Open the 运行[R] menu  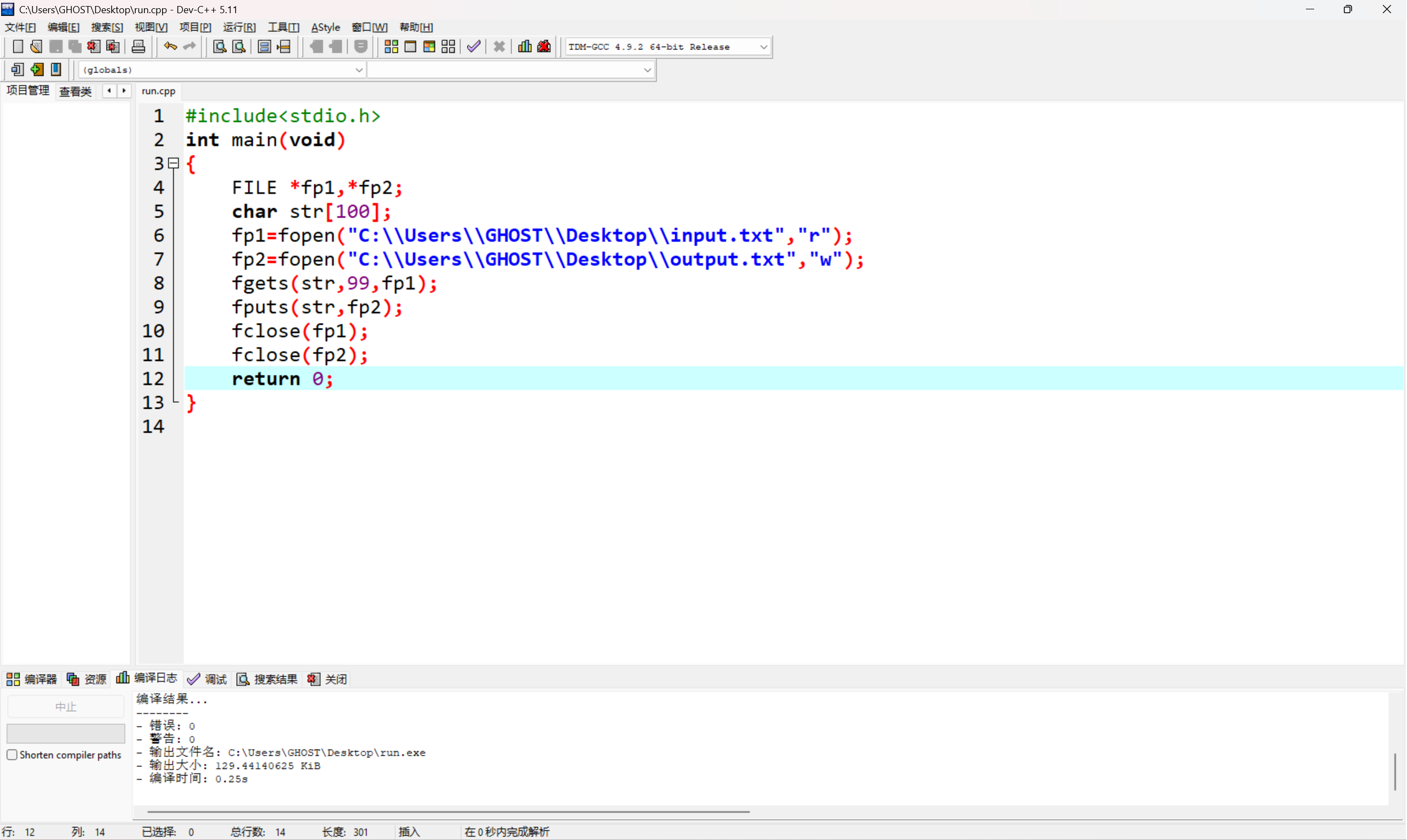click(239, 27)
